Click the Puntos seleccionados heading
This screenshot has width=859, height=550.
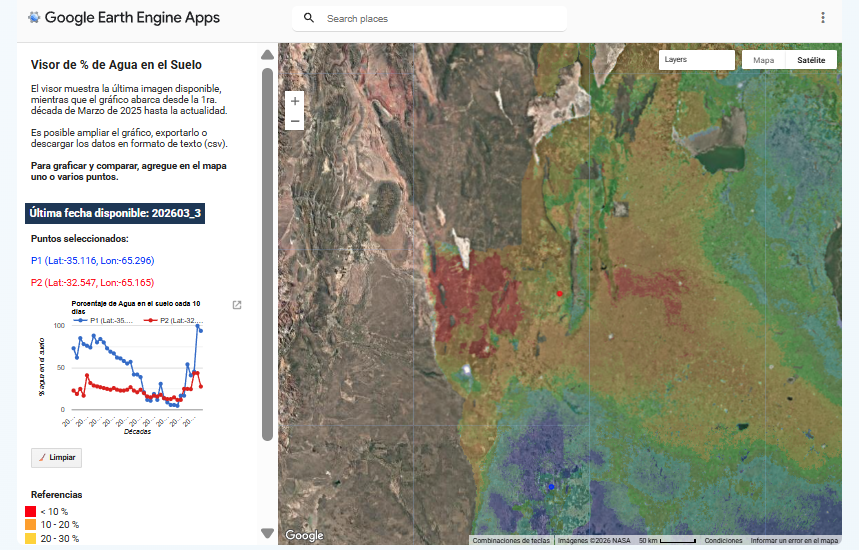pos(79,239)
